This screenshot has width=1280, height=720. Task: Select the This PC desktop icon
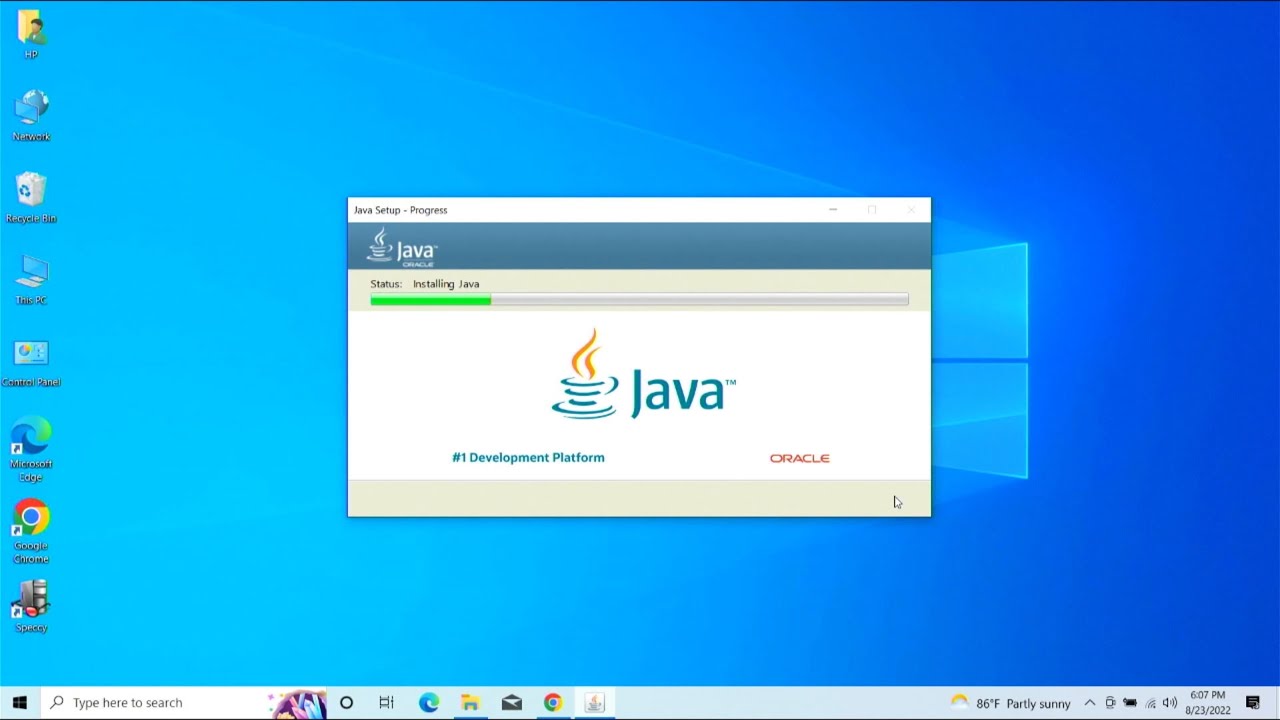coord(31,280)
